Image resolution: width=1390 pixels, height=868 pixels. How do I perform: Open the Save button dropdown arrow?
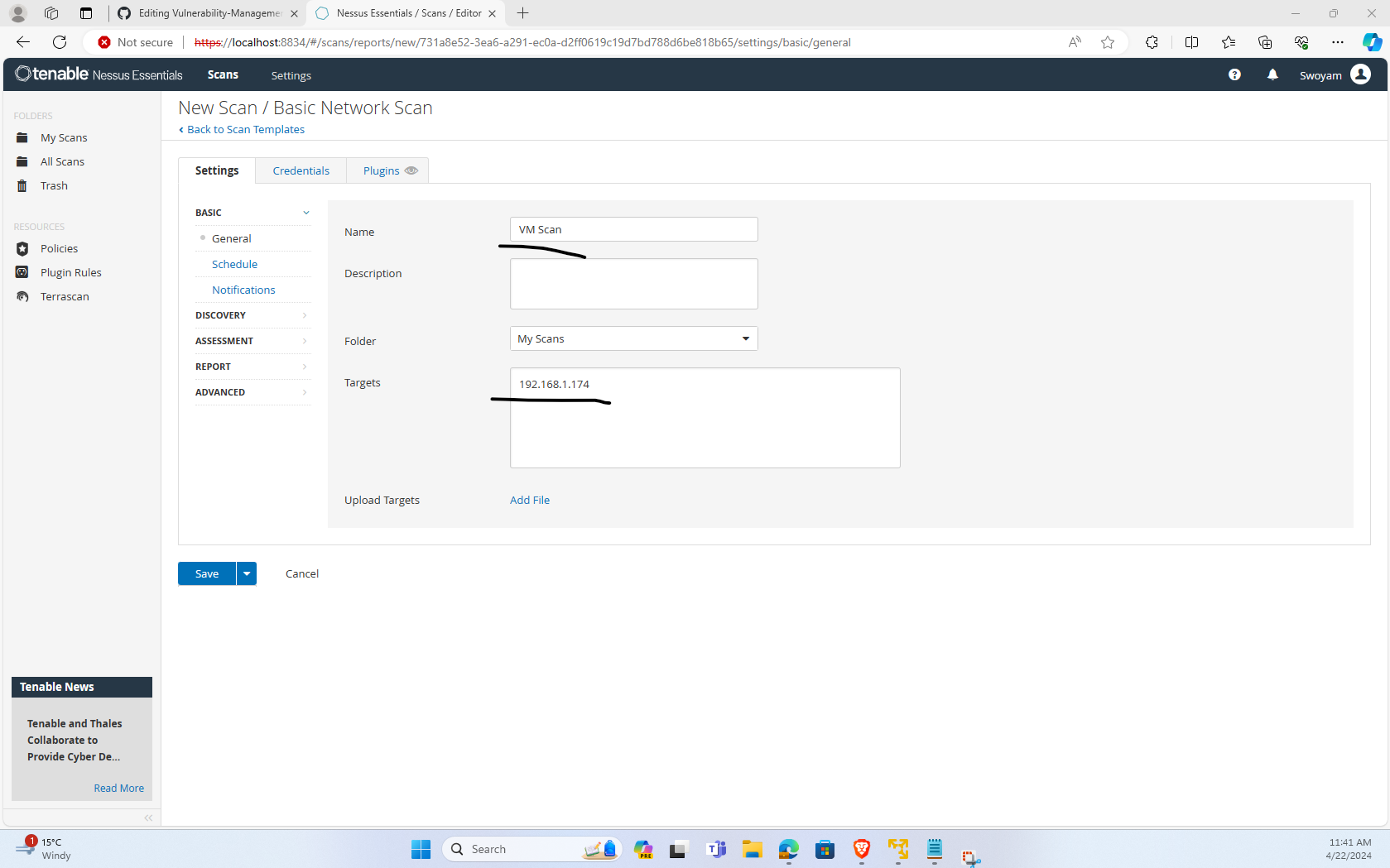click(246, 573)
